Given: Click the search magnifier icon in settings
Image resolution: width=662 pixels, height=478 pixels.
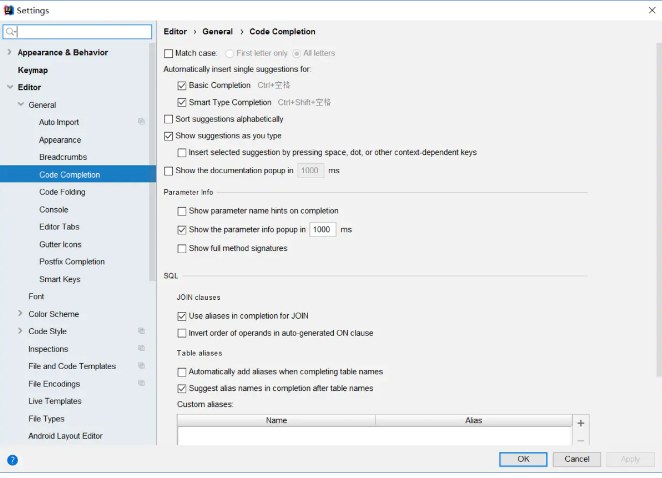Looking at the screenshot, I should tap(11, 32).
